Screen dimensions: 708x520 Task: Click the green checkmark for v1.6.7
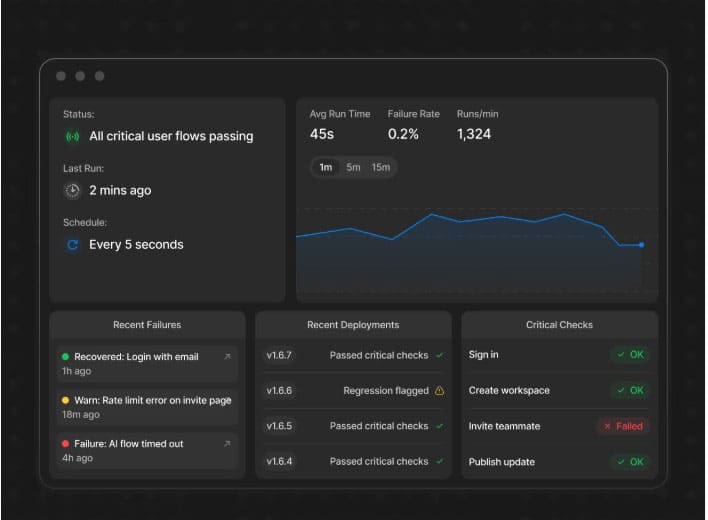coord(439,356)
